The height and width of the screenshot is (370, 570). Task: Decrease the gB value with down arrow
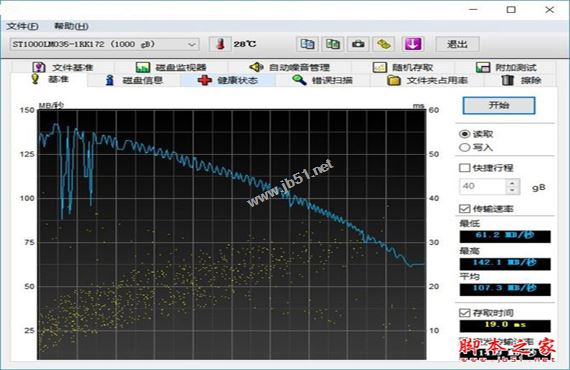coord(512,190)
